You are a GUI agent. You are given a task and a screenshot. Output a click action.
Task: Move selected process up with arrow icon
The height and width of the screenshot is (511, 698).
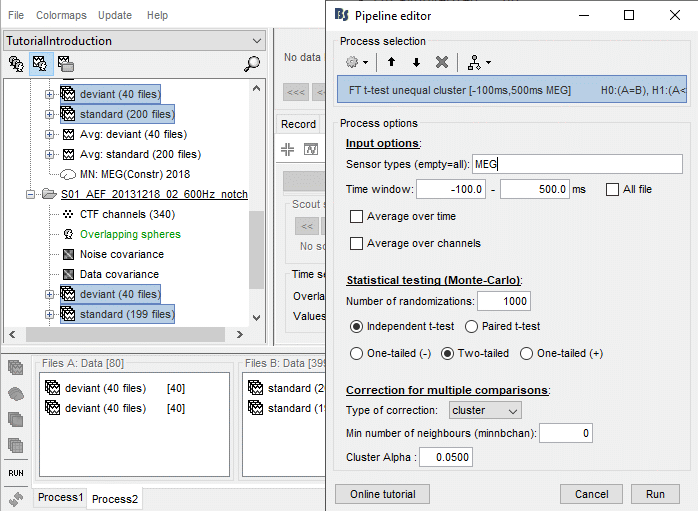click(x=391, y=62)
